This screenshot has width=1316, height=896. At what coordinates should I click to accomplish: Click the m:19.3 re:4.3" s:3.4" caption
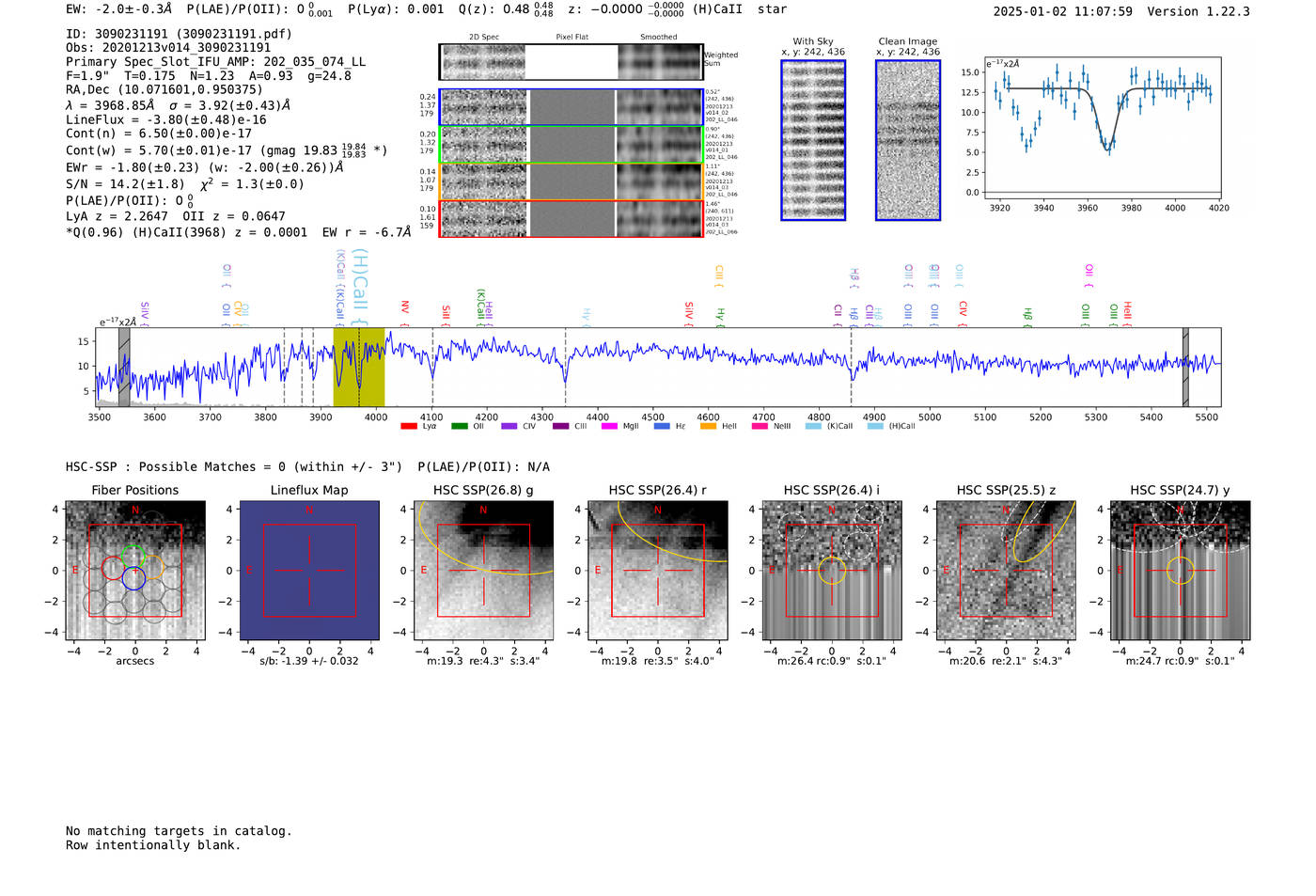click(483, 661)
